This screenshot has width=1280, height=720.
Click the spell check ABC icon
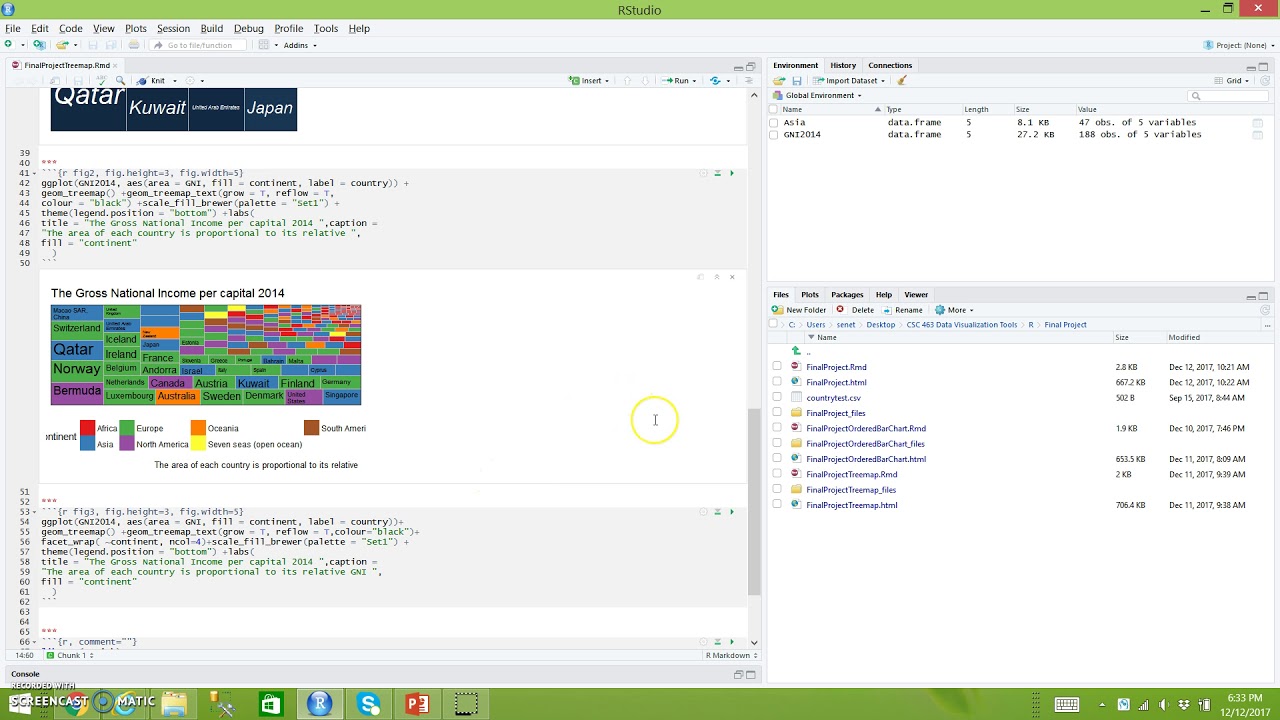(x=104, y=81)
